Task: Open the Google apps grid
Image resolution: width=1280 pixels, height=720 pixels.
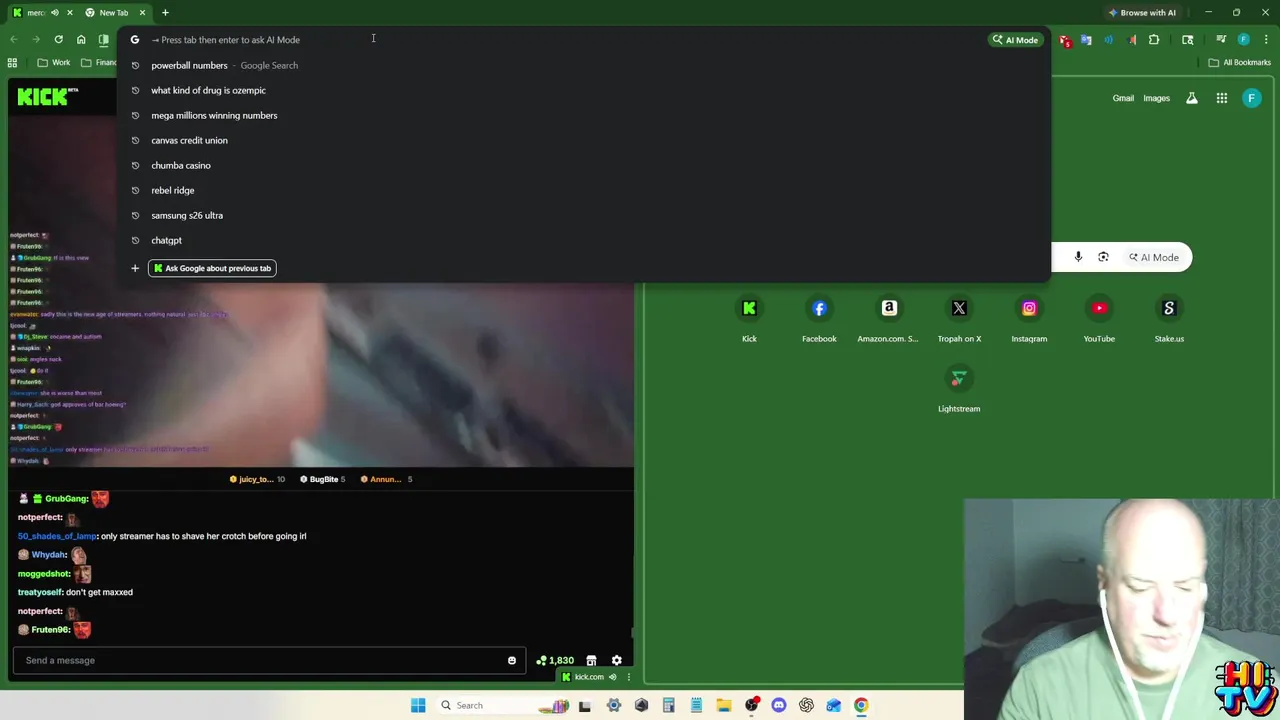Action: 1222,98
